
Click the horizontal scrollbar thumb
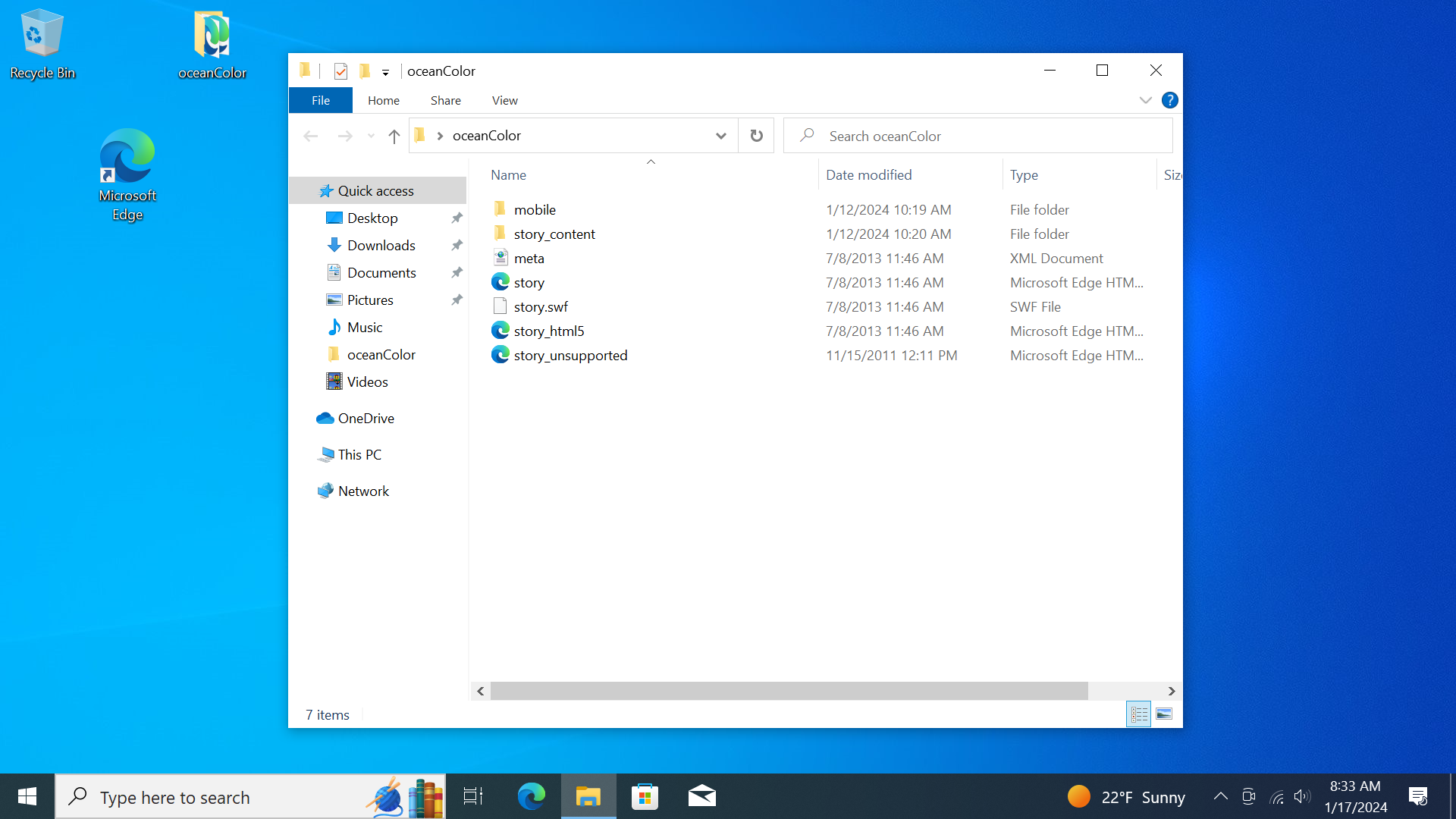point(789,691)
